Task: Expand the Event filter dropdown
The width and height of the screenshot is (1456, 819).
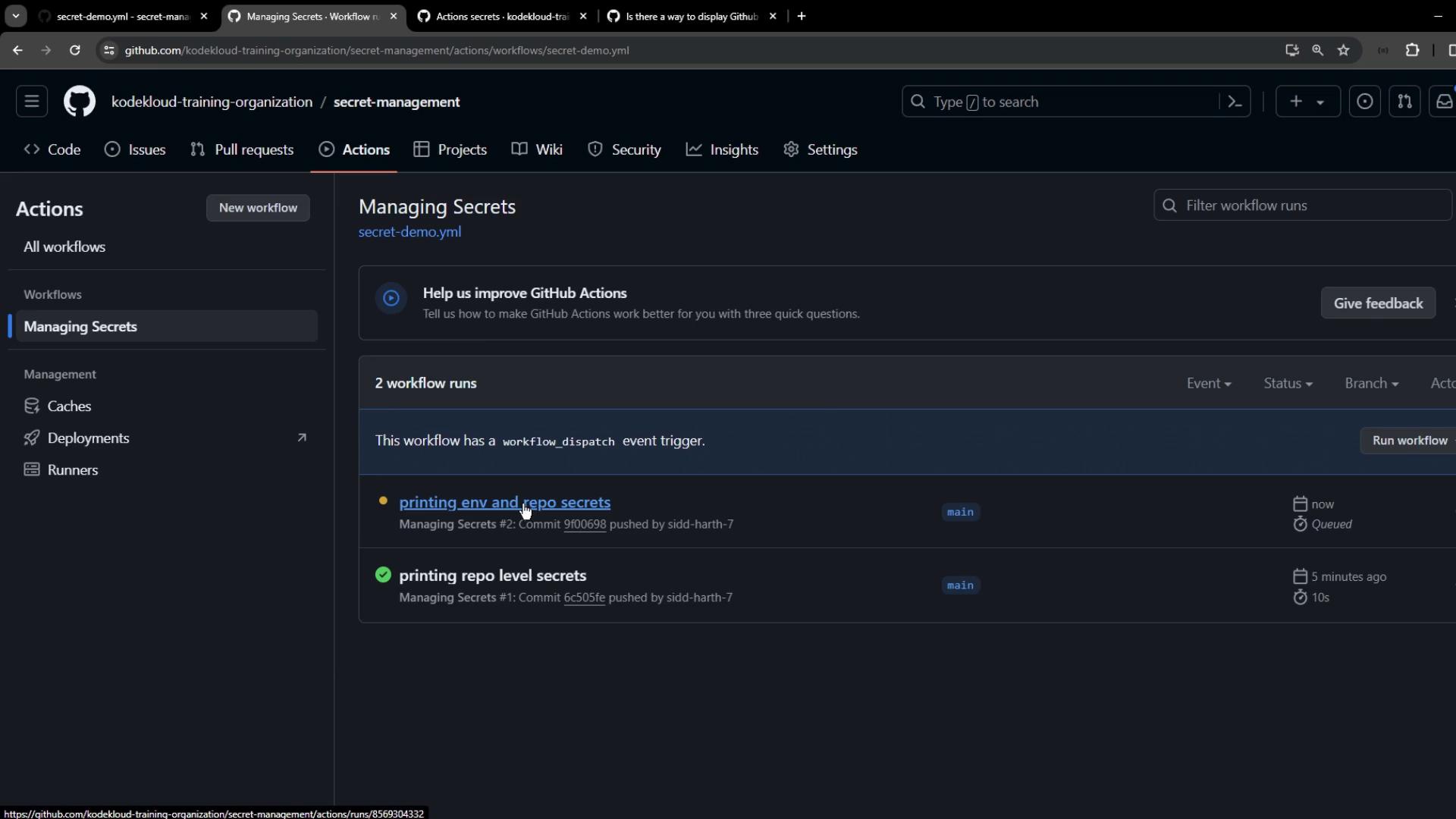Action: [x=1208, y=384]
